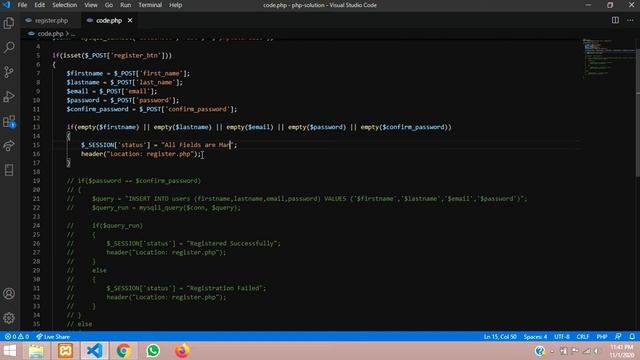Open the editor More Actions ellipsis

(630, 20)
